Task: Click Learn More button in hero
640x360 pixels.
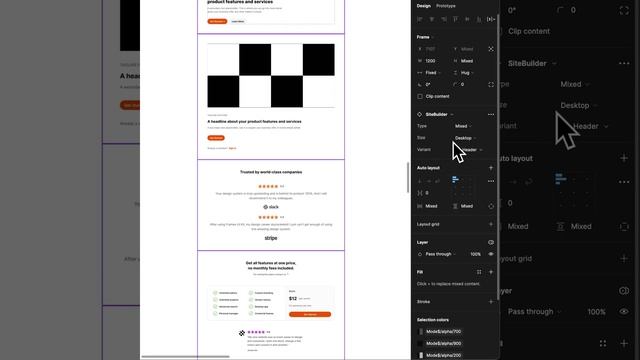Action: click(x=238, y=21)
